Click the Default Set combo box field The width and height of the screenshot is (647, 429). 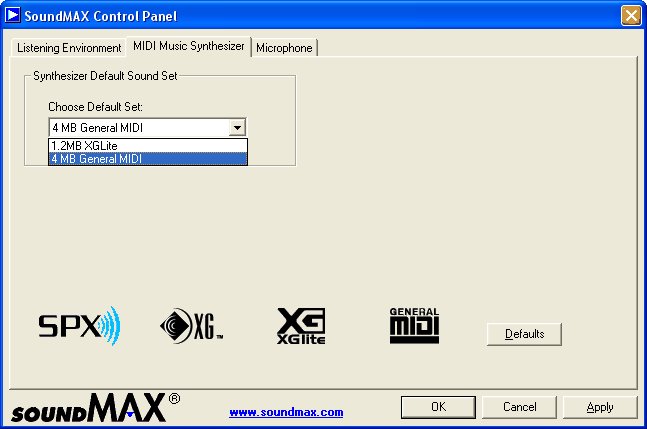148,127
